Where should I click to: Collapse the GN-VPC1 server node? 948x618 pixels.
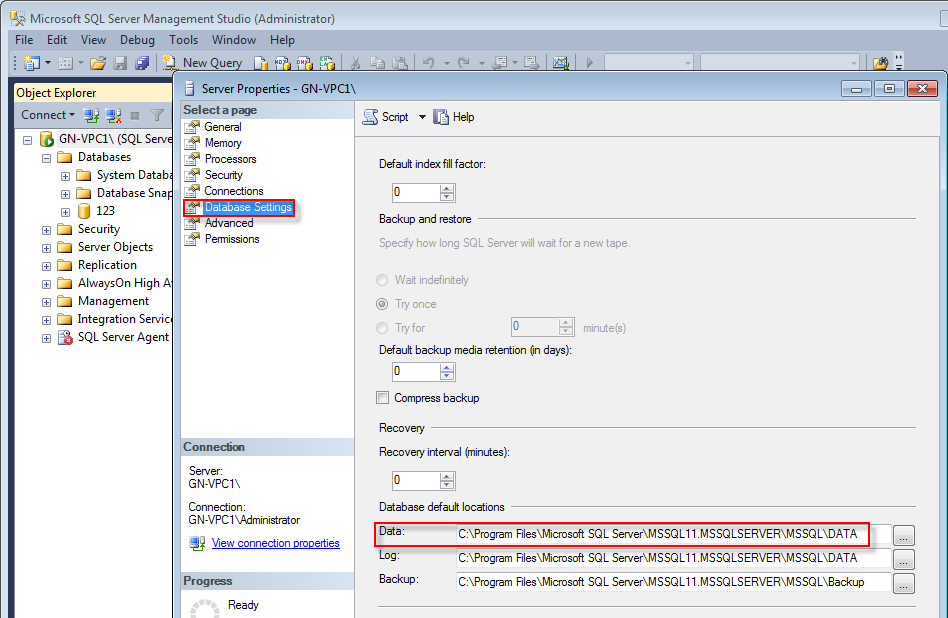click(x=28, y=140)
